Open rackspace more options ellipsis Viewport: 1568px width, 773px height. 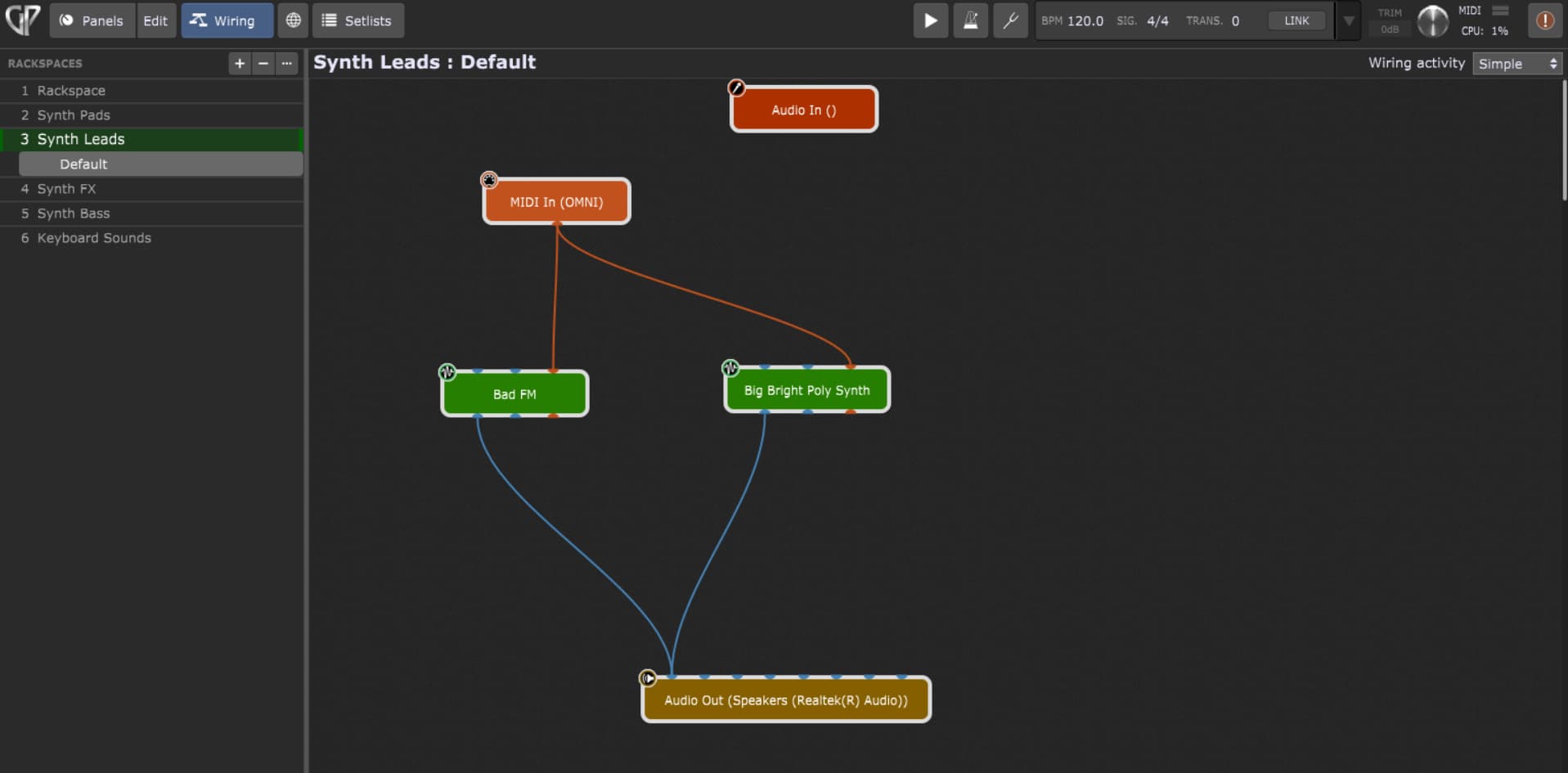click(286, 63)
